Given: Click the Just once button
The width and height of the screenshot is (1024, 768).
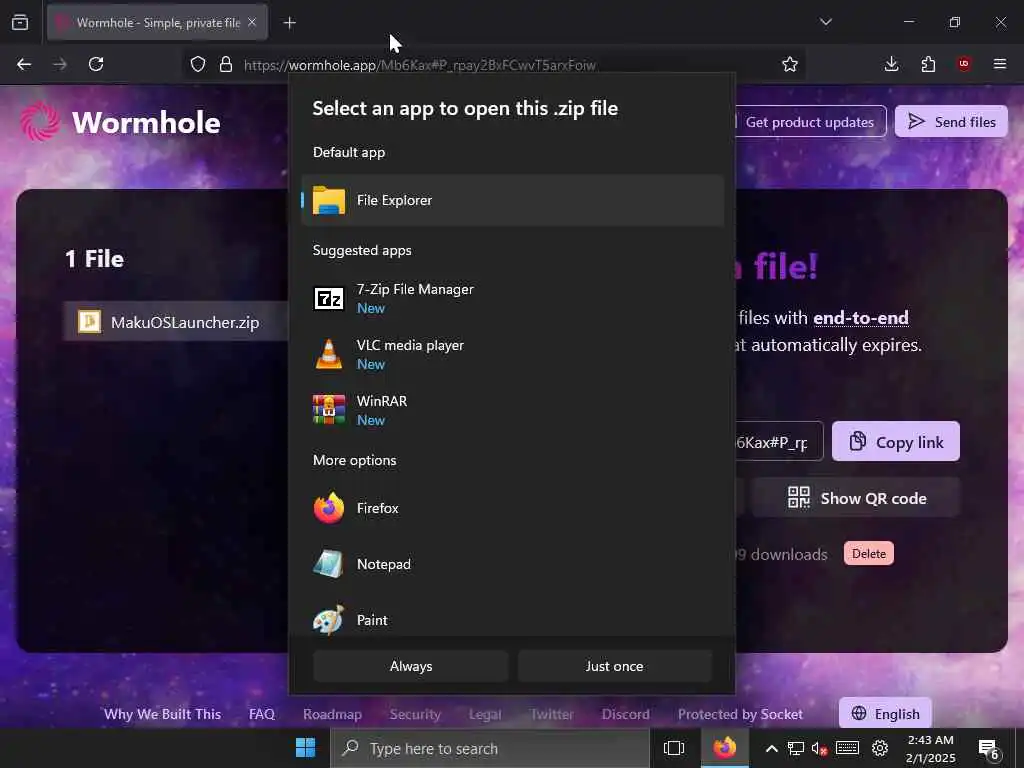Looking at the screenshot, I should pyautogui.click(x=615, y=666).
